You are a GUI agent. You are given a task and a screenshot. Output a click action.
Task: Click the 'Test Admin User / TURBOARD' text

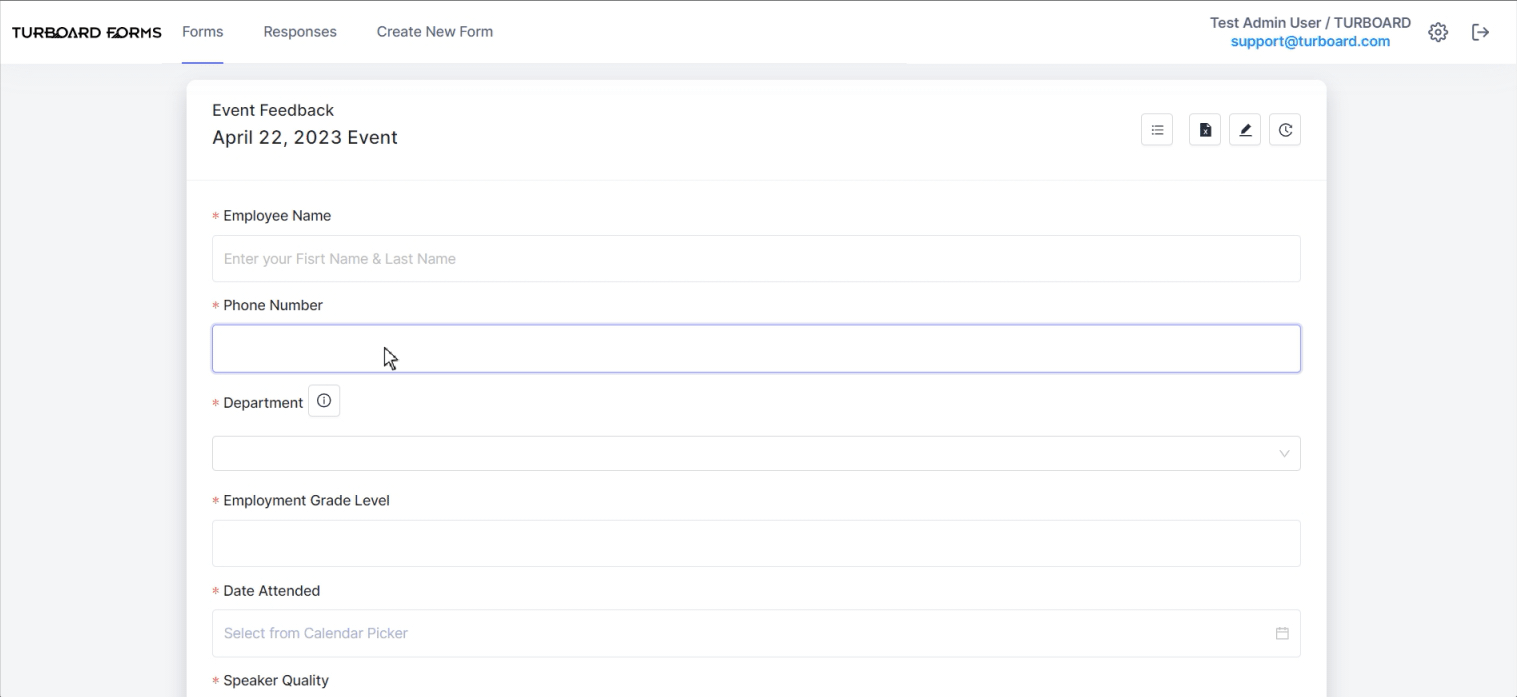point(1310,23)
